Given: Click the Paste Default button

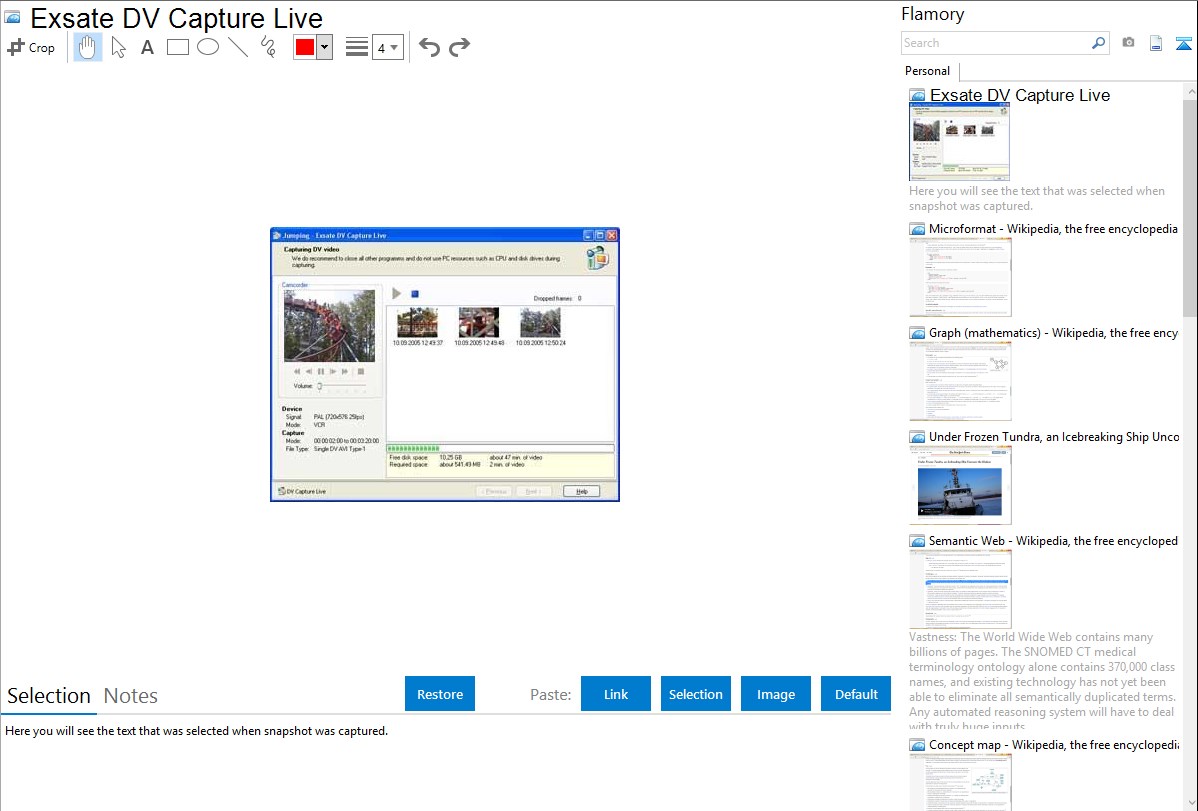Looking at the screenshot, I should click(856, 694).
